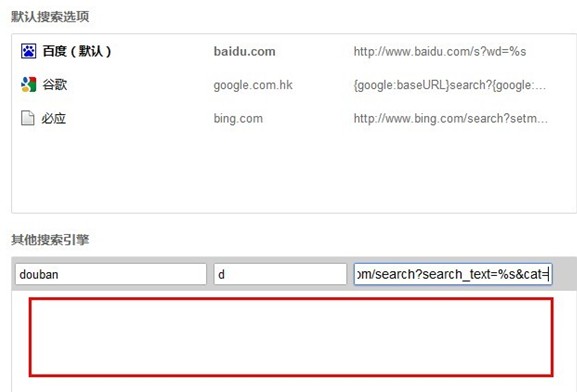Click the 默认搜索选项 section heading
Viewport: 577px width, 392px height.
[x=50, y=17]
